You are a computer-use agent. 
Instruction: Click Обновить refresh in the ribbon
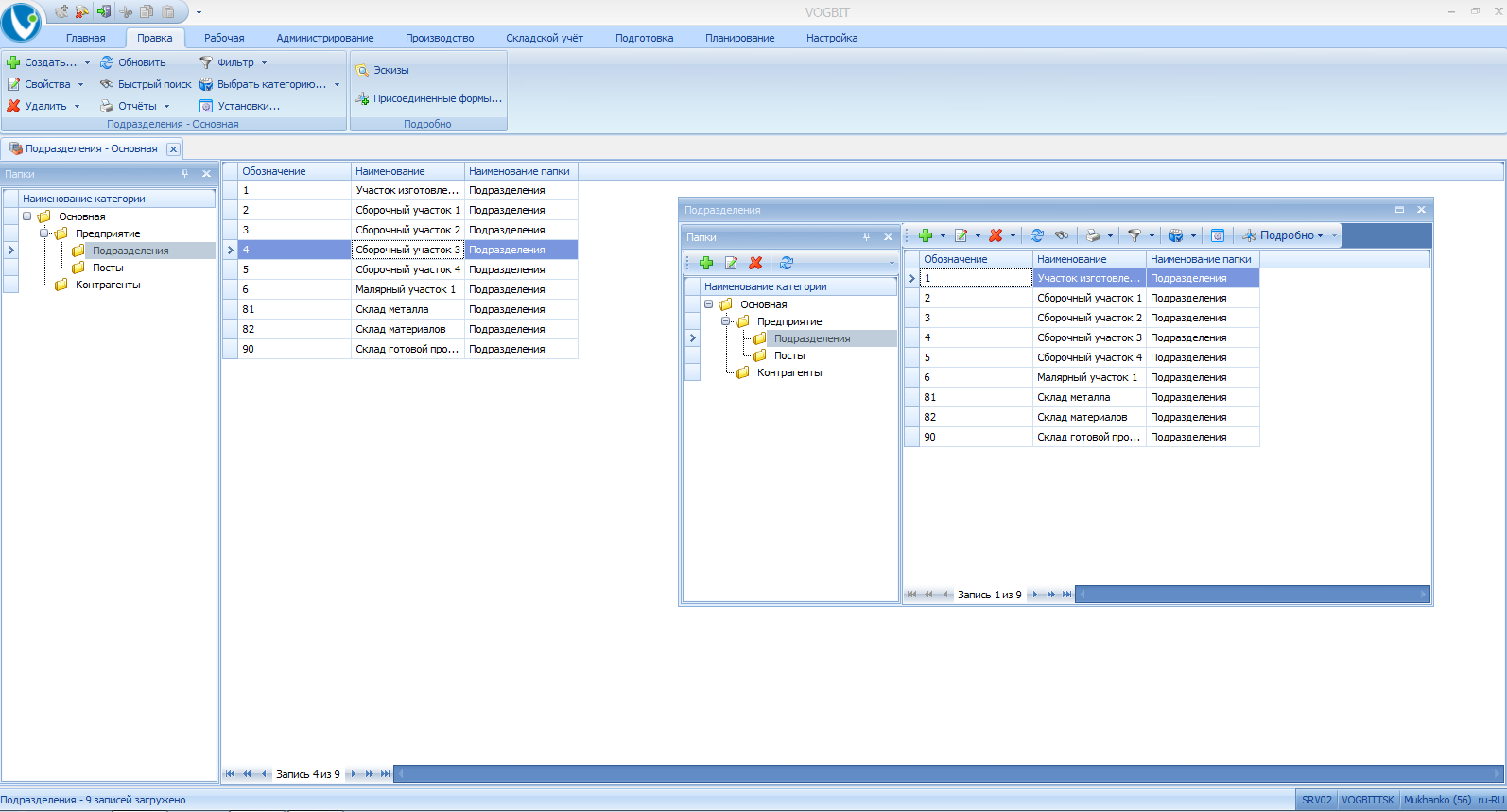point(133,62)
